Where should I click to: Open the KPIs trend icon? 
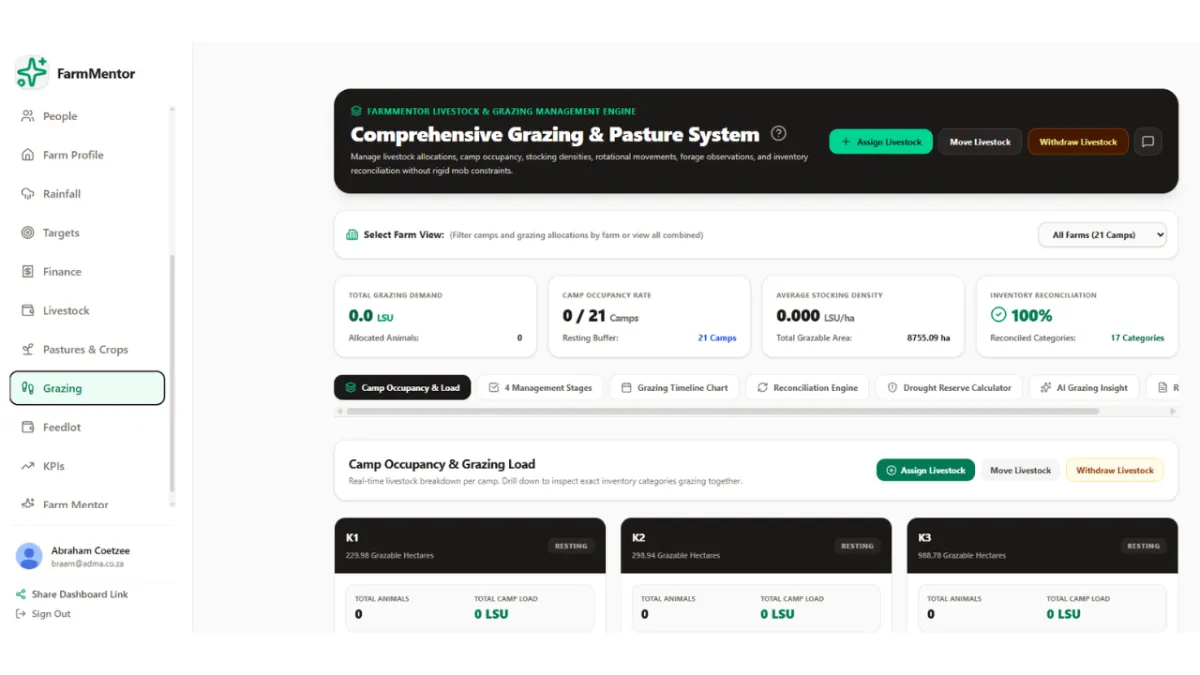[28, 466]
